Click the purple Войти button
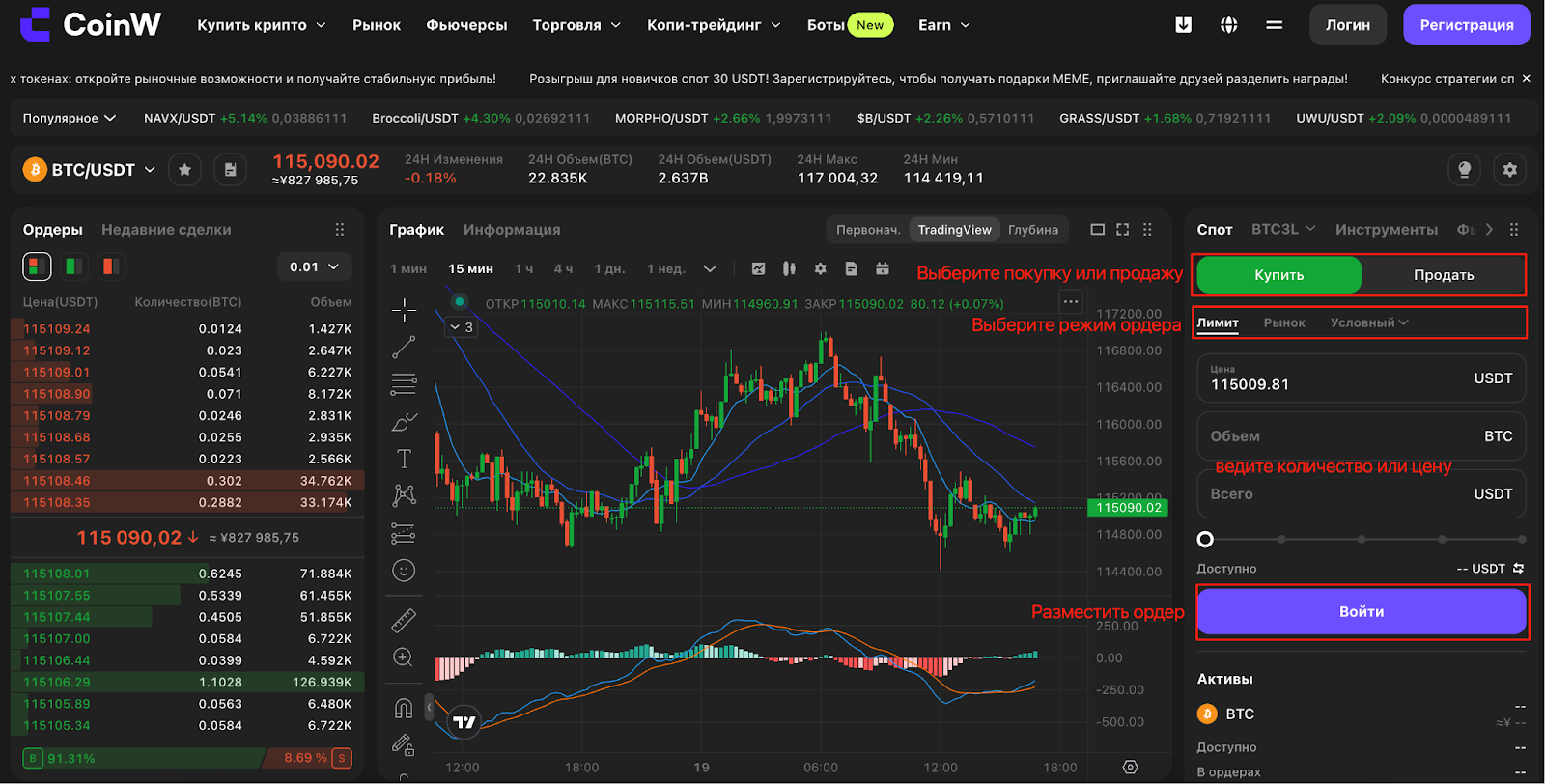Screen dimensions: 1545x784 (1362, 611)
